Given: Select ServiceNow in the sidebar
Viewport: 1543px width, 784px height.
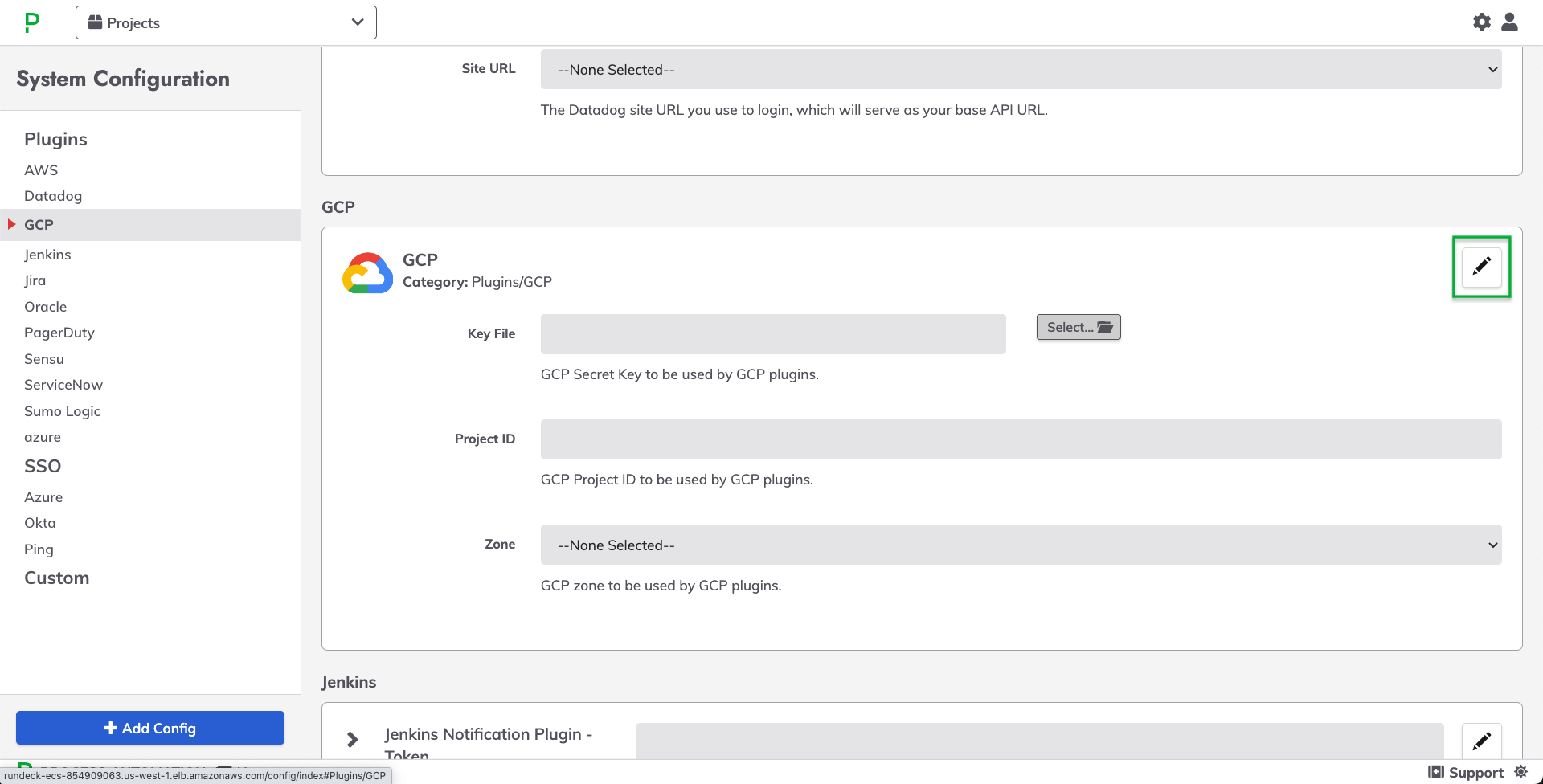Looking at the screenshot, I should pos(63,385).
